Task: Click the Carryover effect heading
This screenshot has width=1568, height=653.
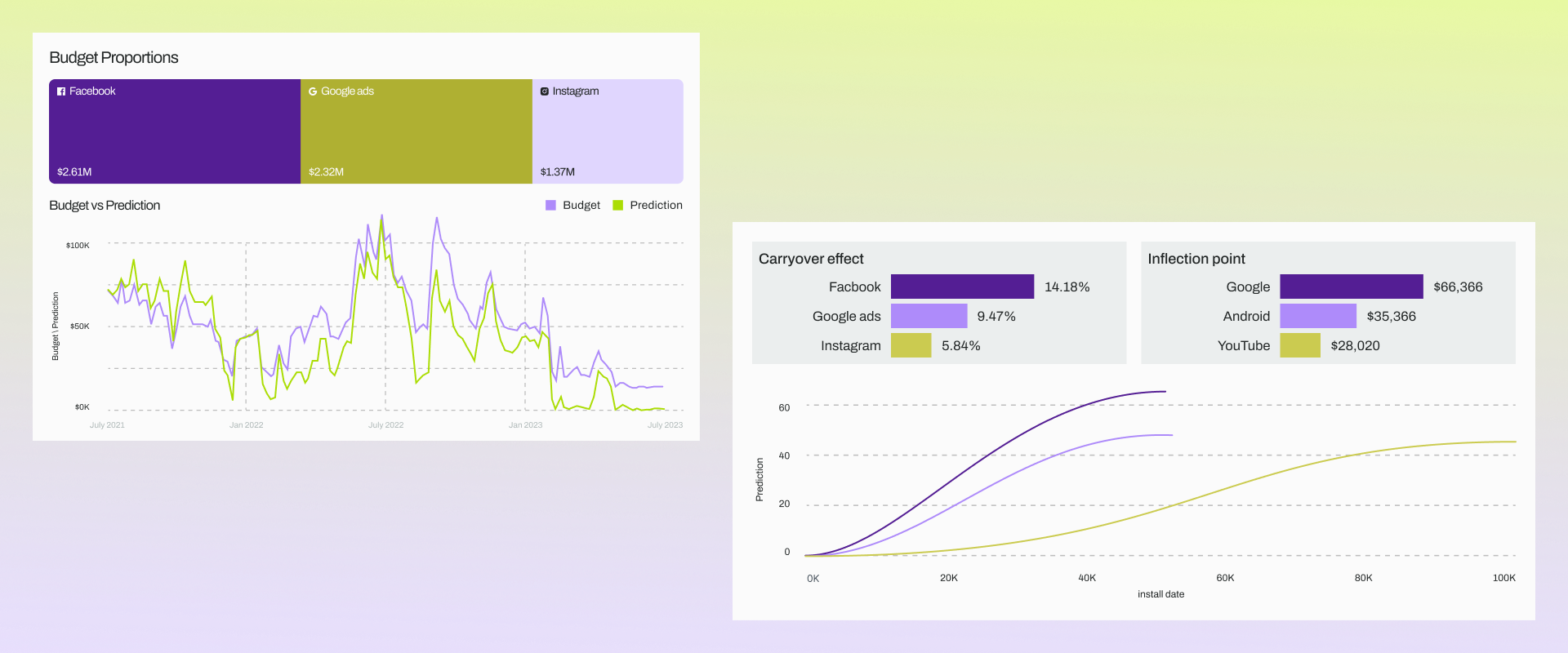Action: click(811, 259)
